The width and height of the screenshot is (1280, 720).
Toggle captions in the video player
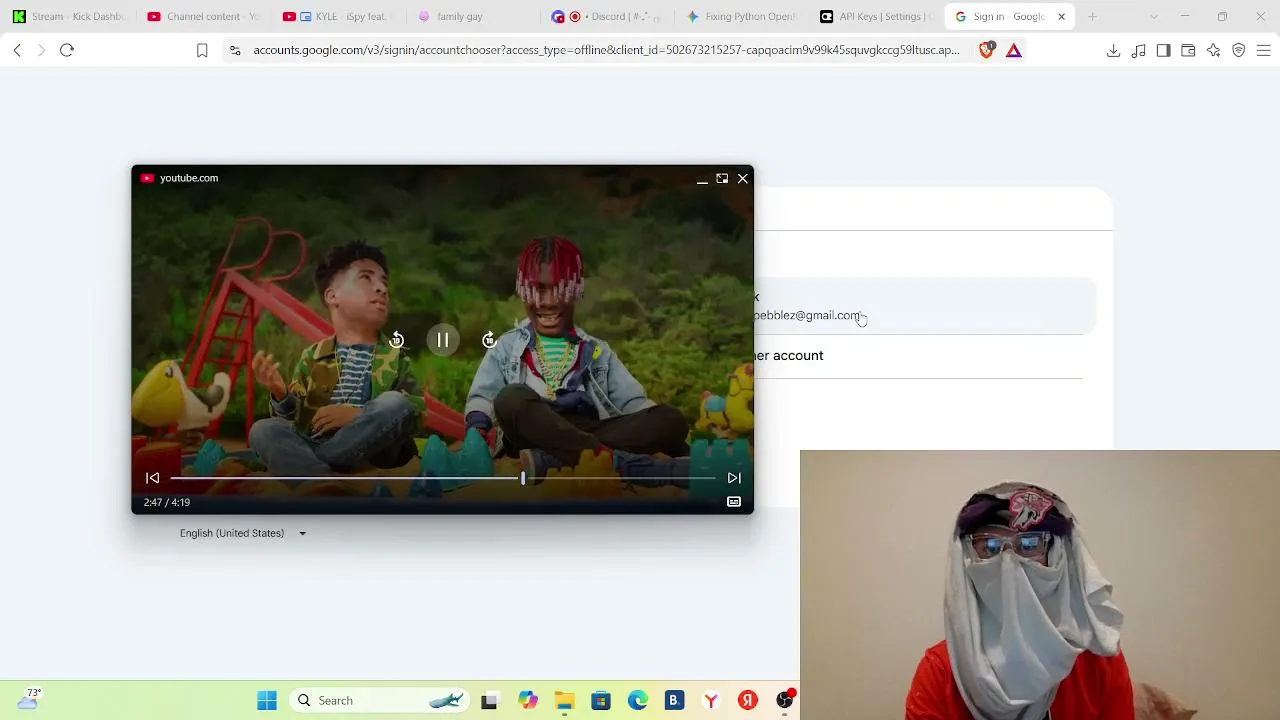734,502
